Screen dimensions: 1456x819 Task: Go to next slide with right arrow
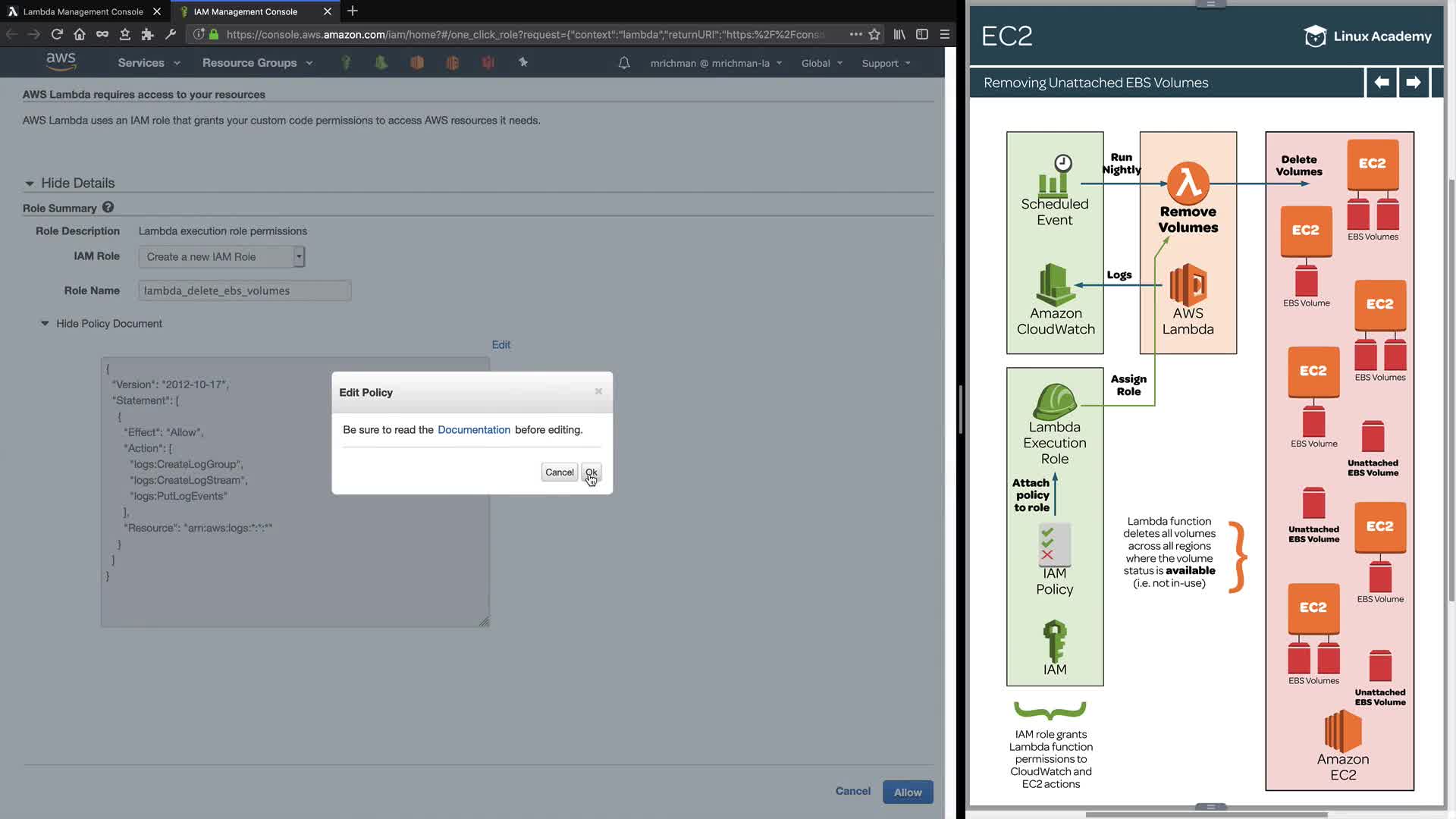(1413, 82)
